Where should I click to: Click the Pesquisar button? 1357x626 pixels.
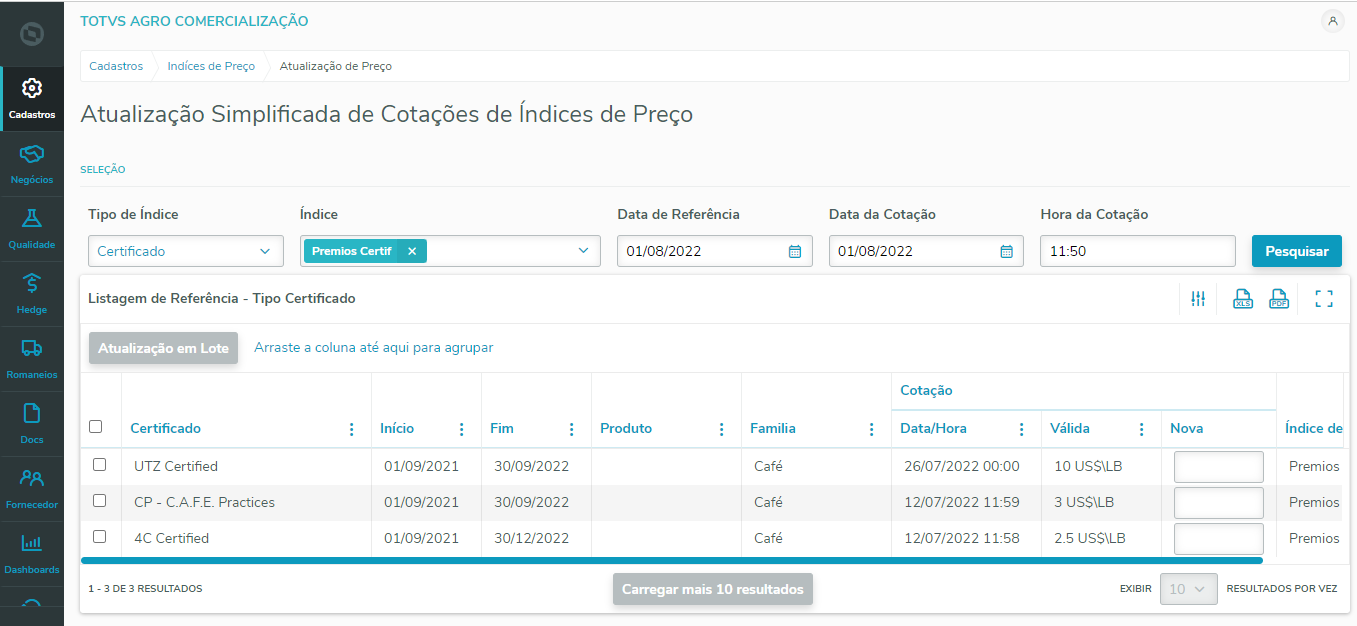pos(1297,251)
